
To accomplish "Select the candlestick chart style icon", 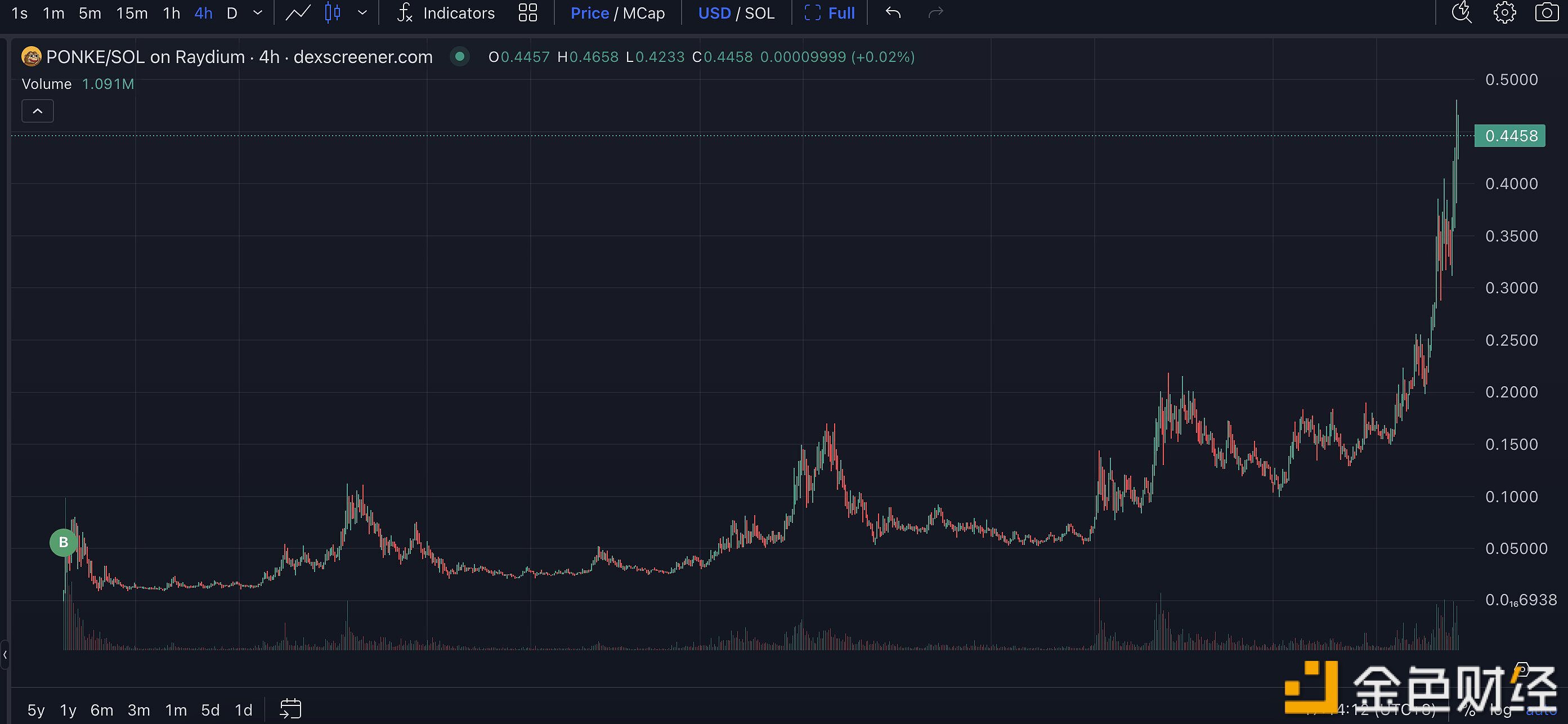I will point(331,13).
